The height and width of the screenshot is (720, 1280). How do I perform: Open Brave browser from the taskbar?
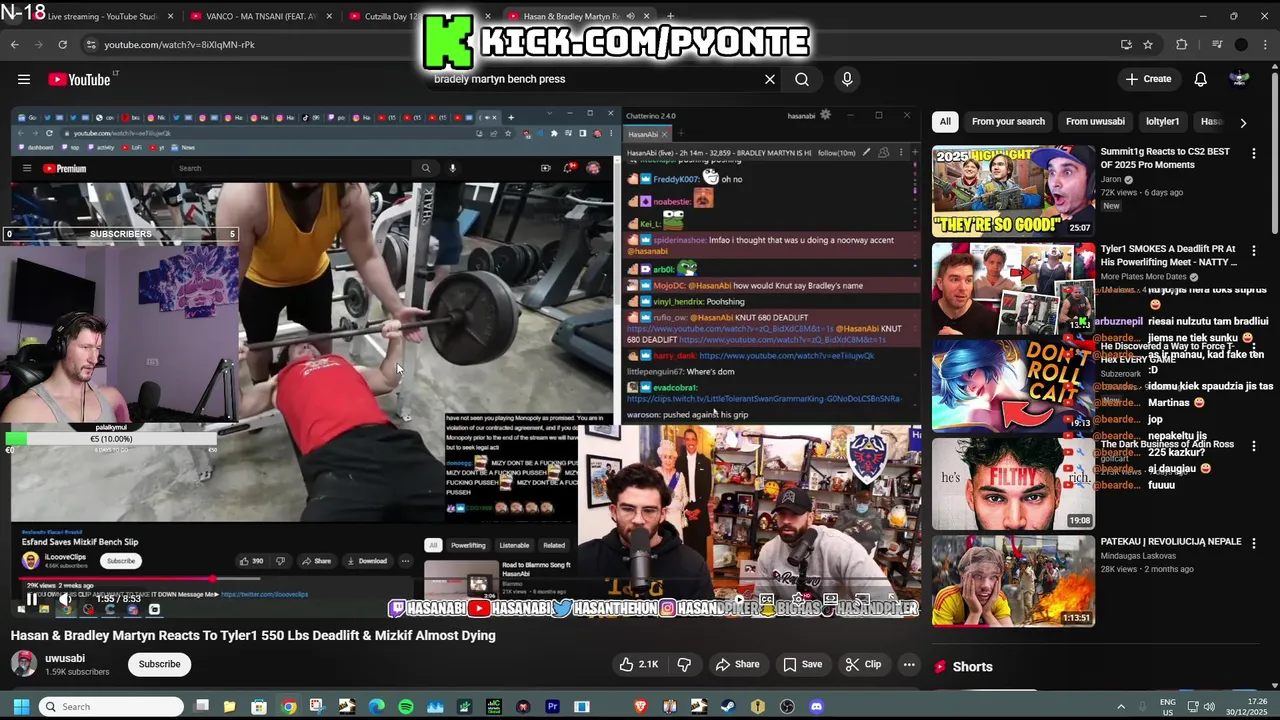point(640,706)
